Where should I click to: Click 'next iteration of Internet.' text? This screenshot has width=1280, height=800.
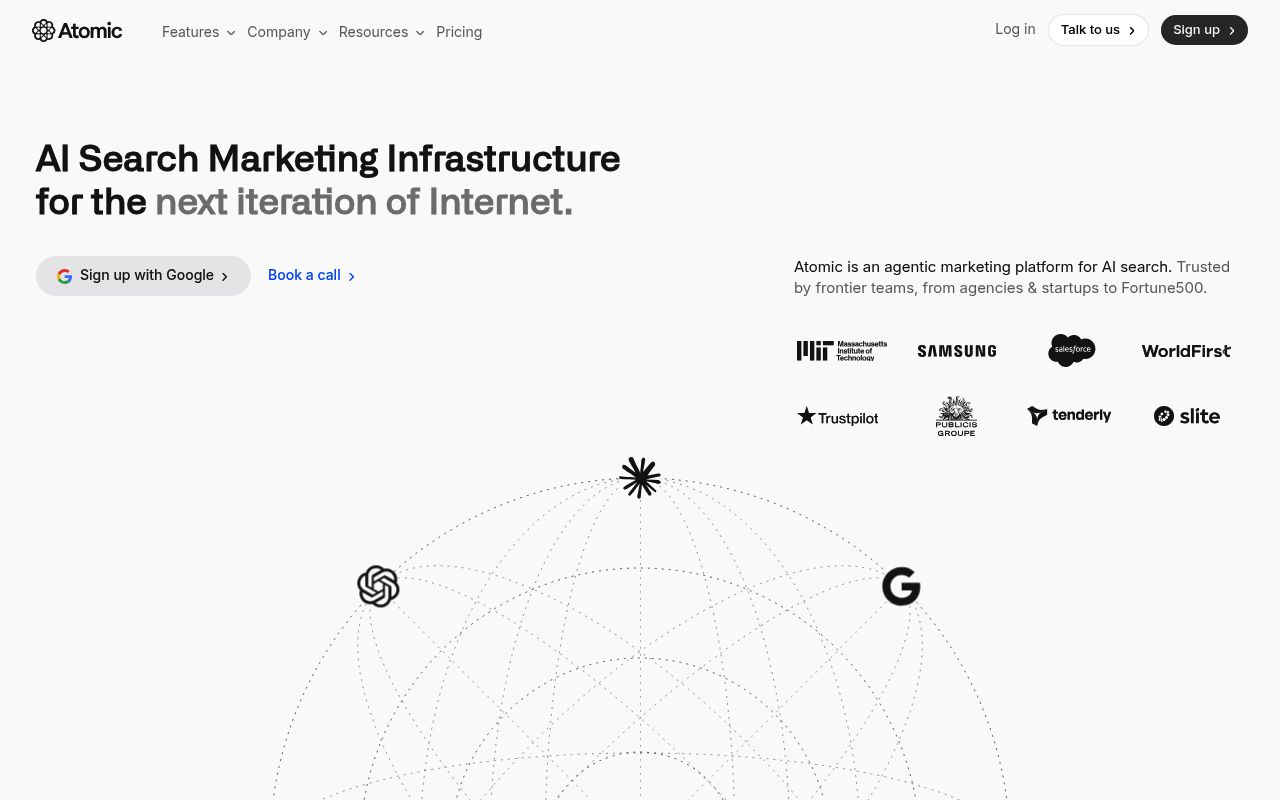364,202
